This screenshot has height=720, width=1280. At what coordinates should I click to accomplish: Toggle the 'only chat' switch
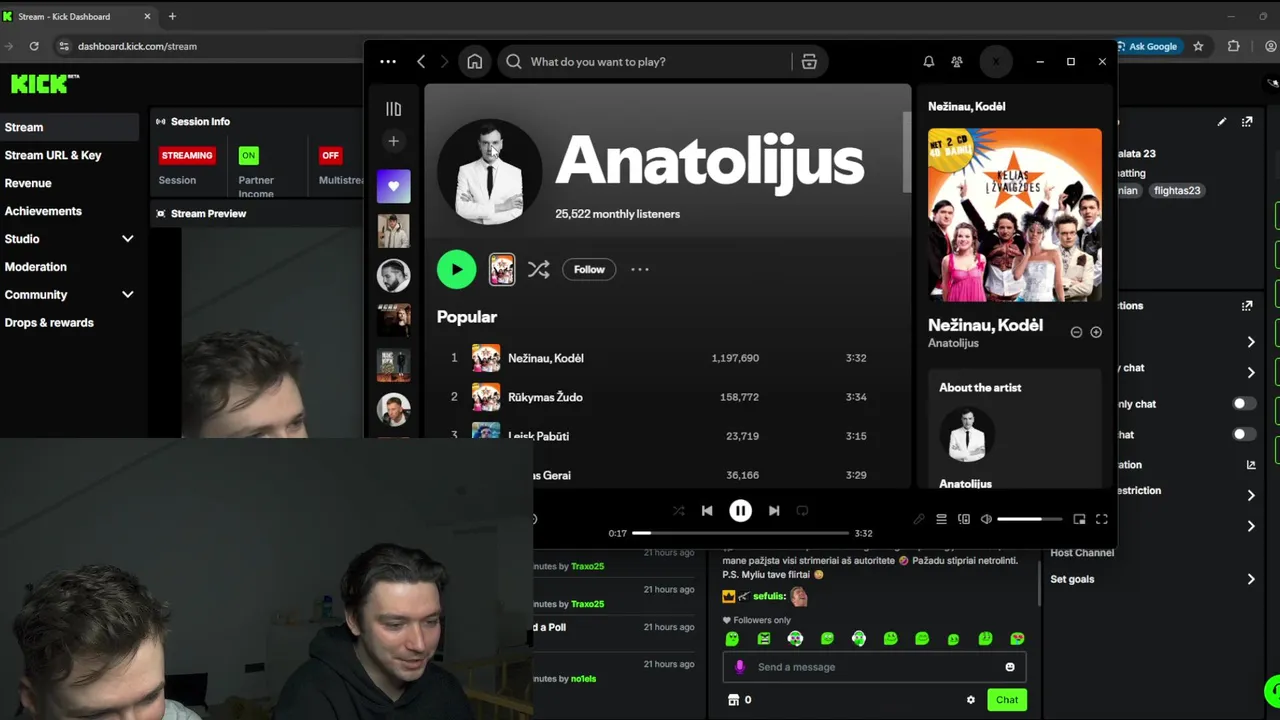1243,404
